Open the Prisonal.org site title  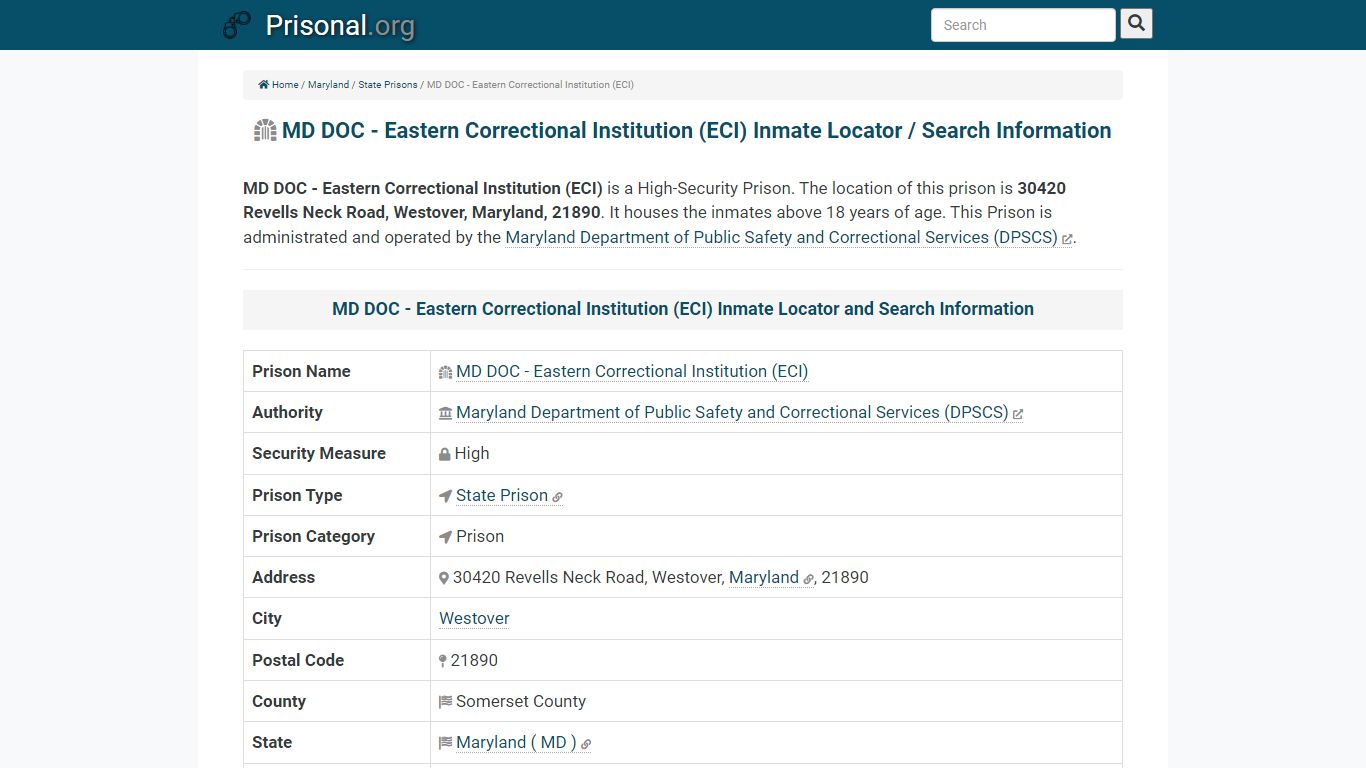[x=340, y=25]
